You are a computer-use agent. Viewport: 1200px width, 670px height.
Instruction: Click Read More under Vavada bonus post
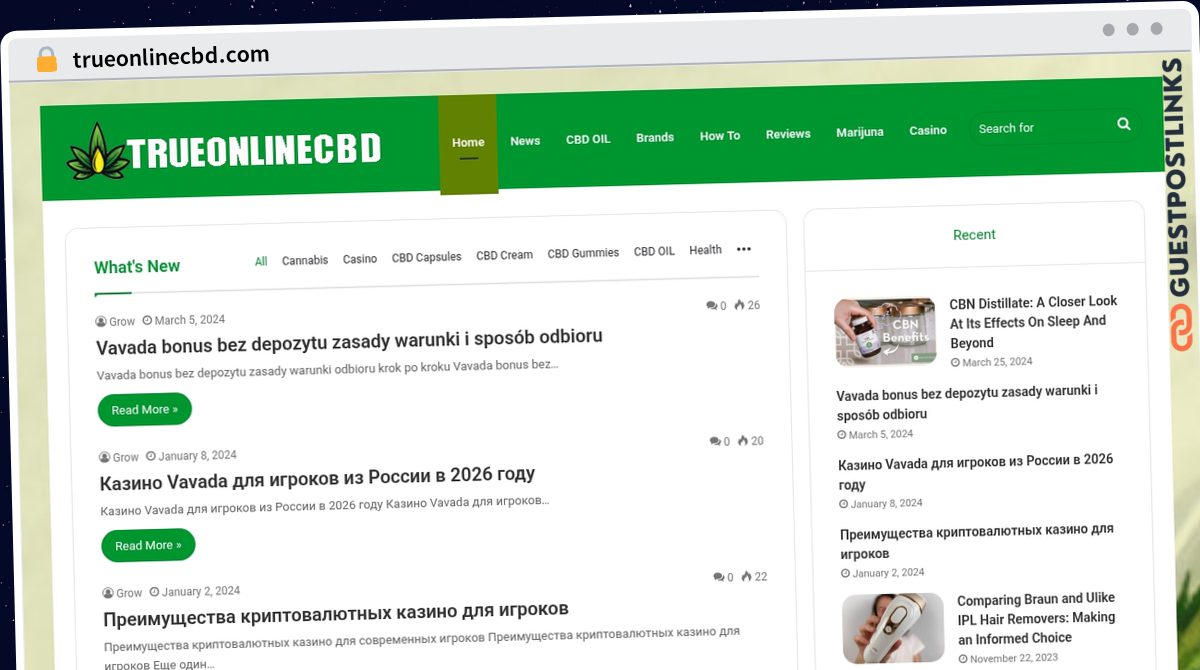[x=145, y=410]
